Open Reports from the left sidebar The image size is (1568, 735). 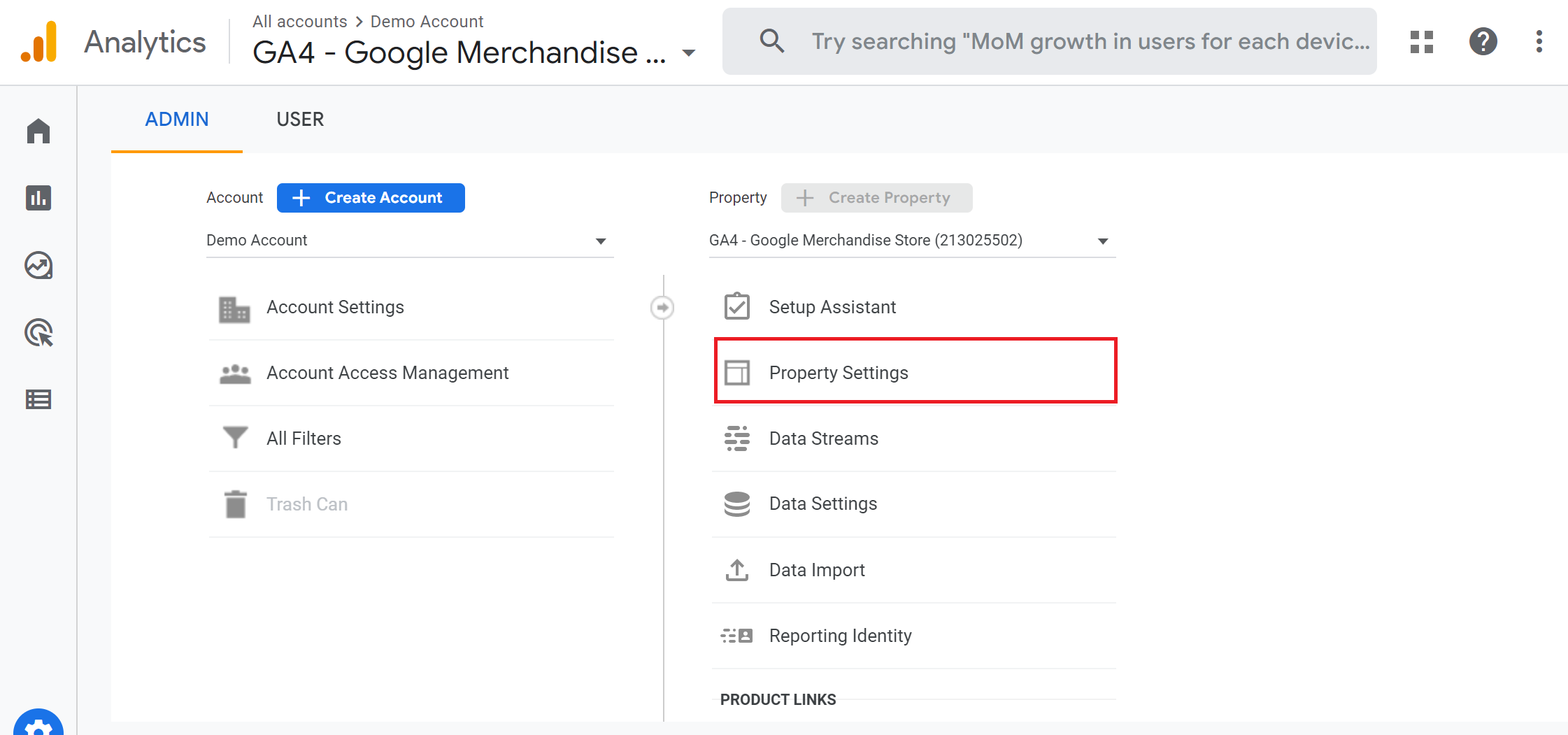38,198
